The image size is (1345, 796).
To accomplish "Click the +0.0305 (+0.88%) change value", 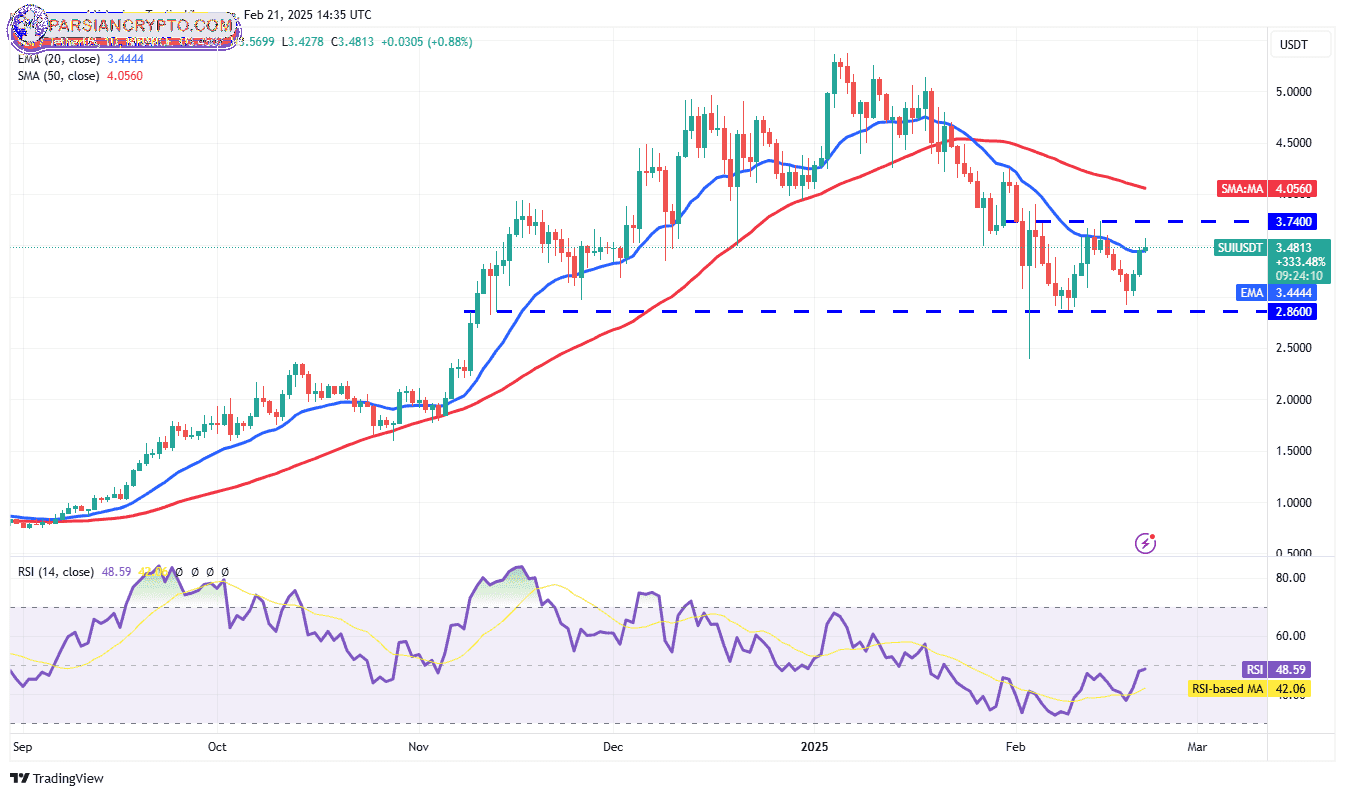I will tap(425, 42).
